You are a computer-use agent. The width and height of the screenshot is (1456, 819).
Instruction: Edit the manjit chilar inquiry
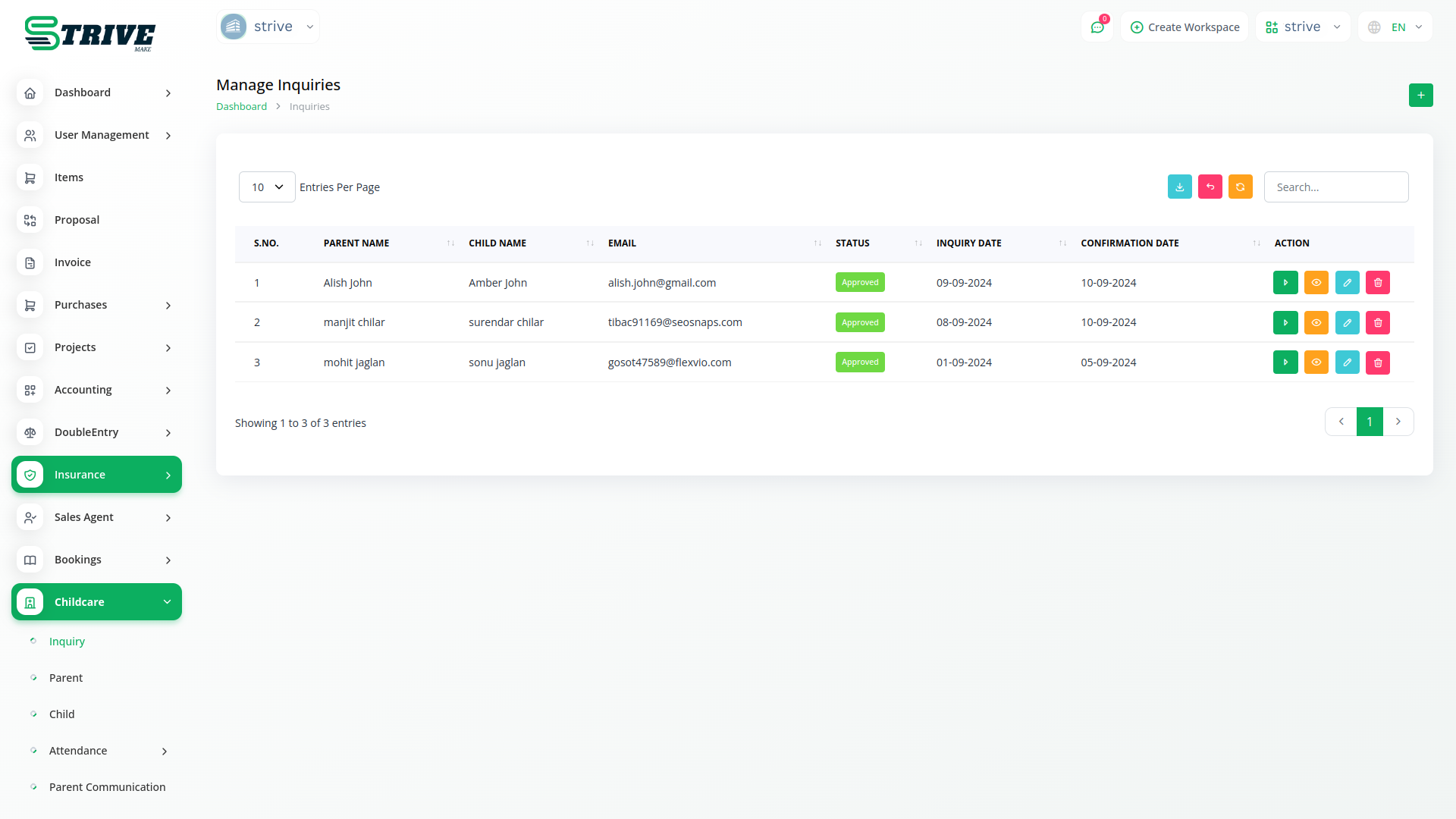(x=1347, y=323)
